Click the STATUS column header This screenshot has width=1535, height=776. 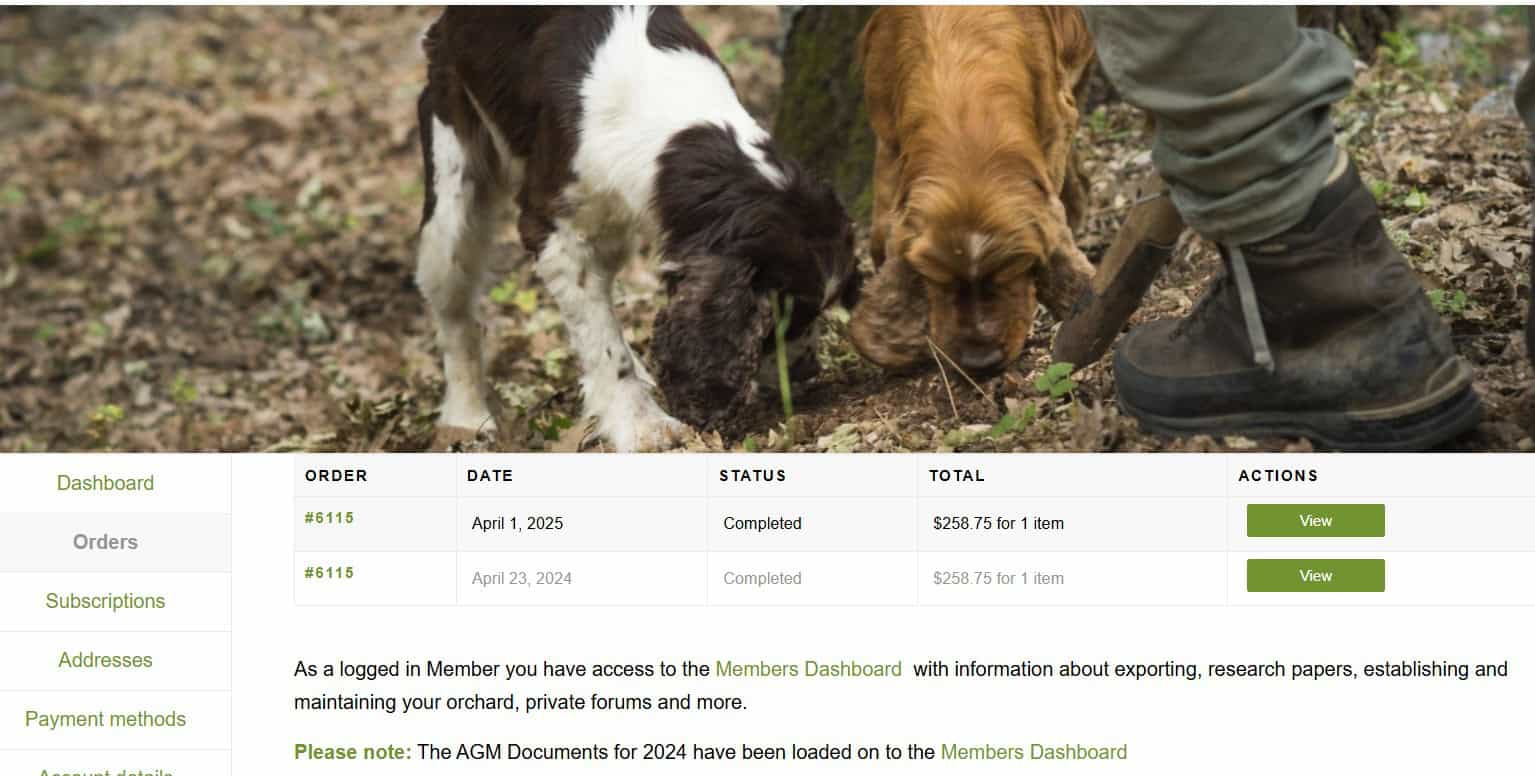pyautogui.click(x=753, y=476)
